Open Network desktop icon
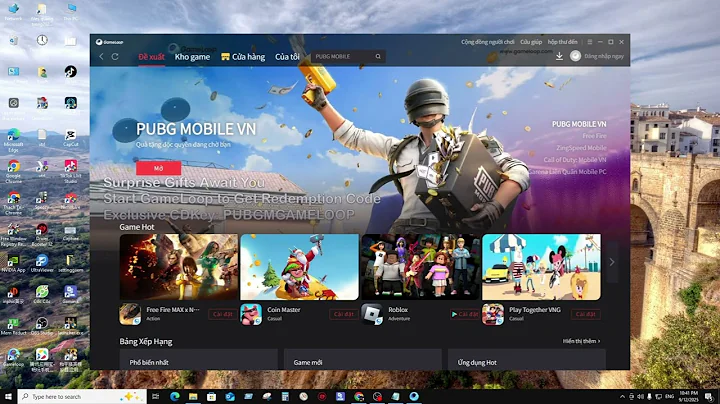The height and width of the screenshot is (404, 720). click(x=13, y=12)
